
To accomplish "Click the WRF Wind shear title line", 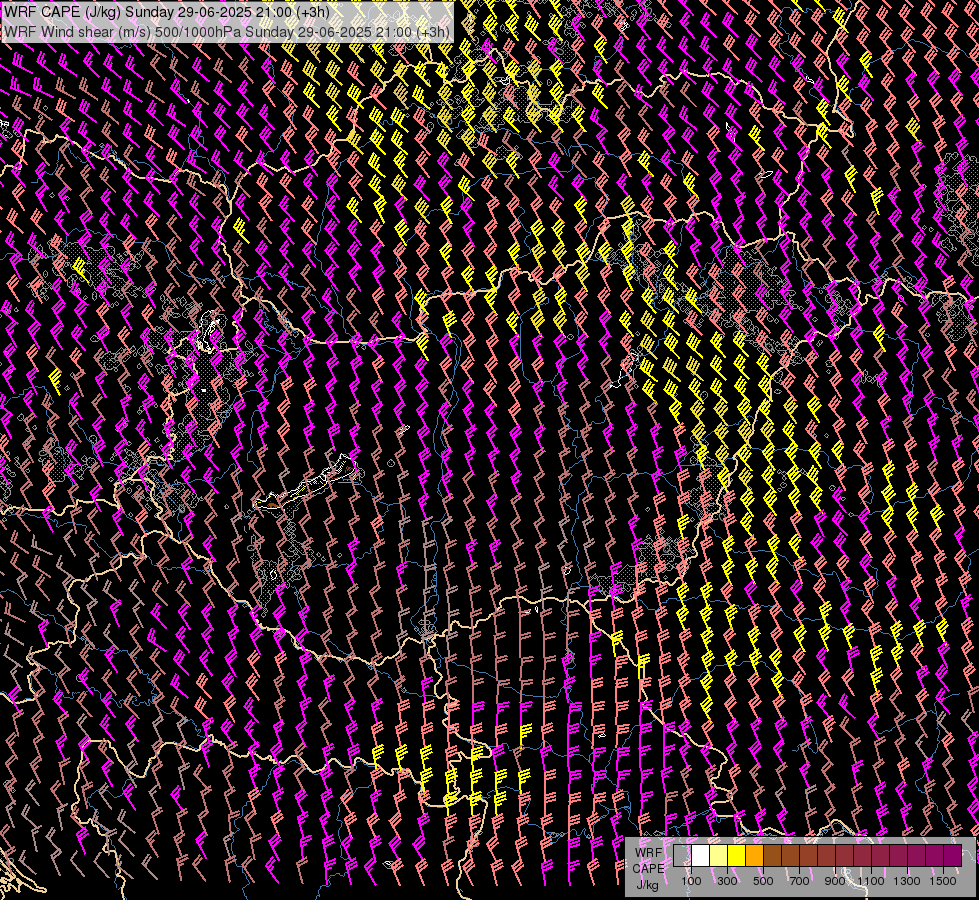I will (x=227, y=32).
